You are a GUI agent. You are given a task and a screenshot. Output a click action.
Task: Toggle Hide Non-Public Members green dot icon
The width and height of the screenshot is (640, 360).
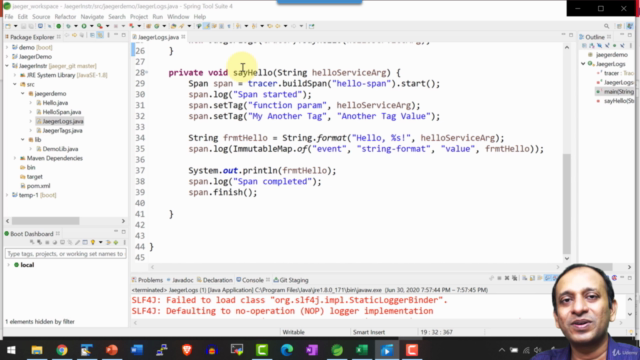(x=615, y=46)
